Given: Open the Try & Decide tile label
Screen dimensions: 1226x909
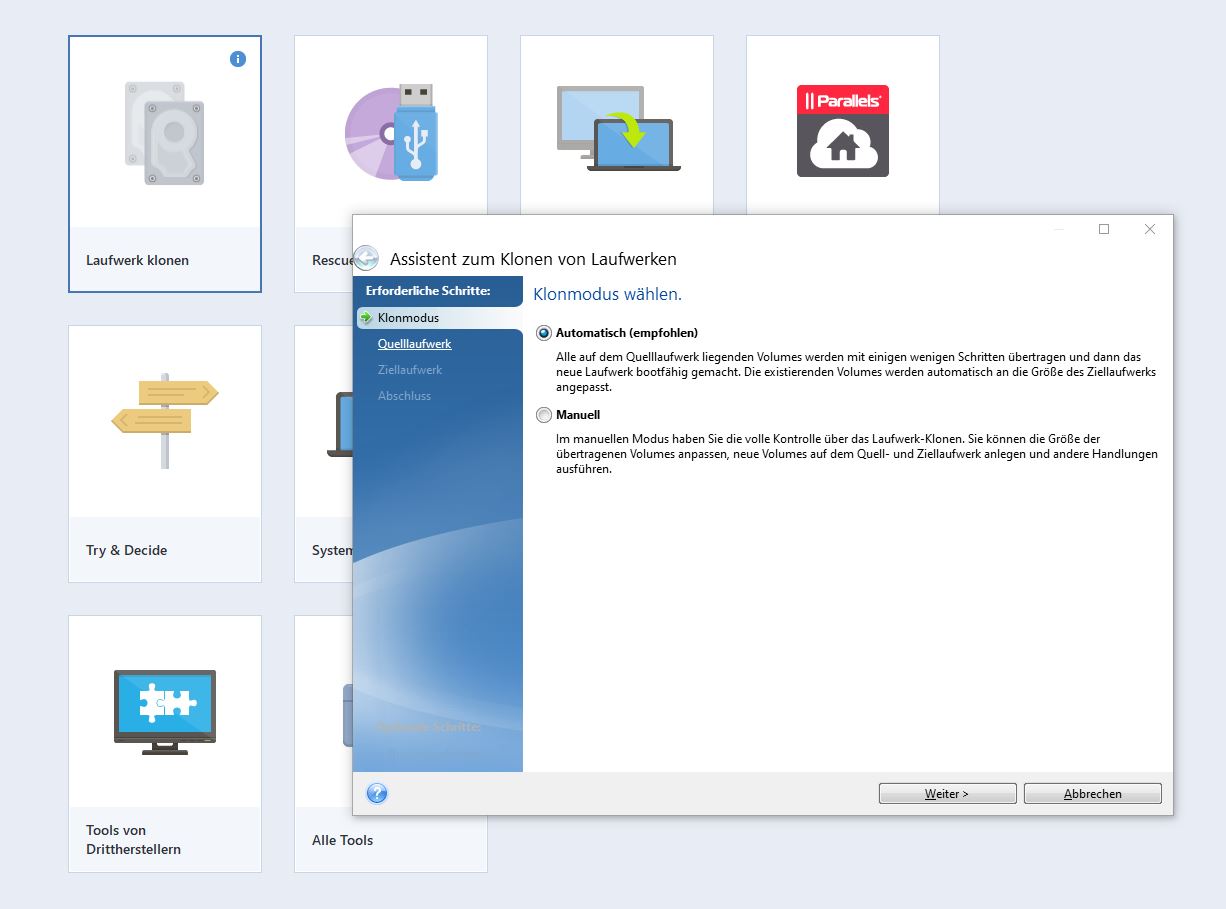Looking at the screenshot, I should click(126, 550).
